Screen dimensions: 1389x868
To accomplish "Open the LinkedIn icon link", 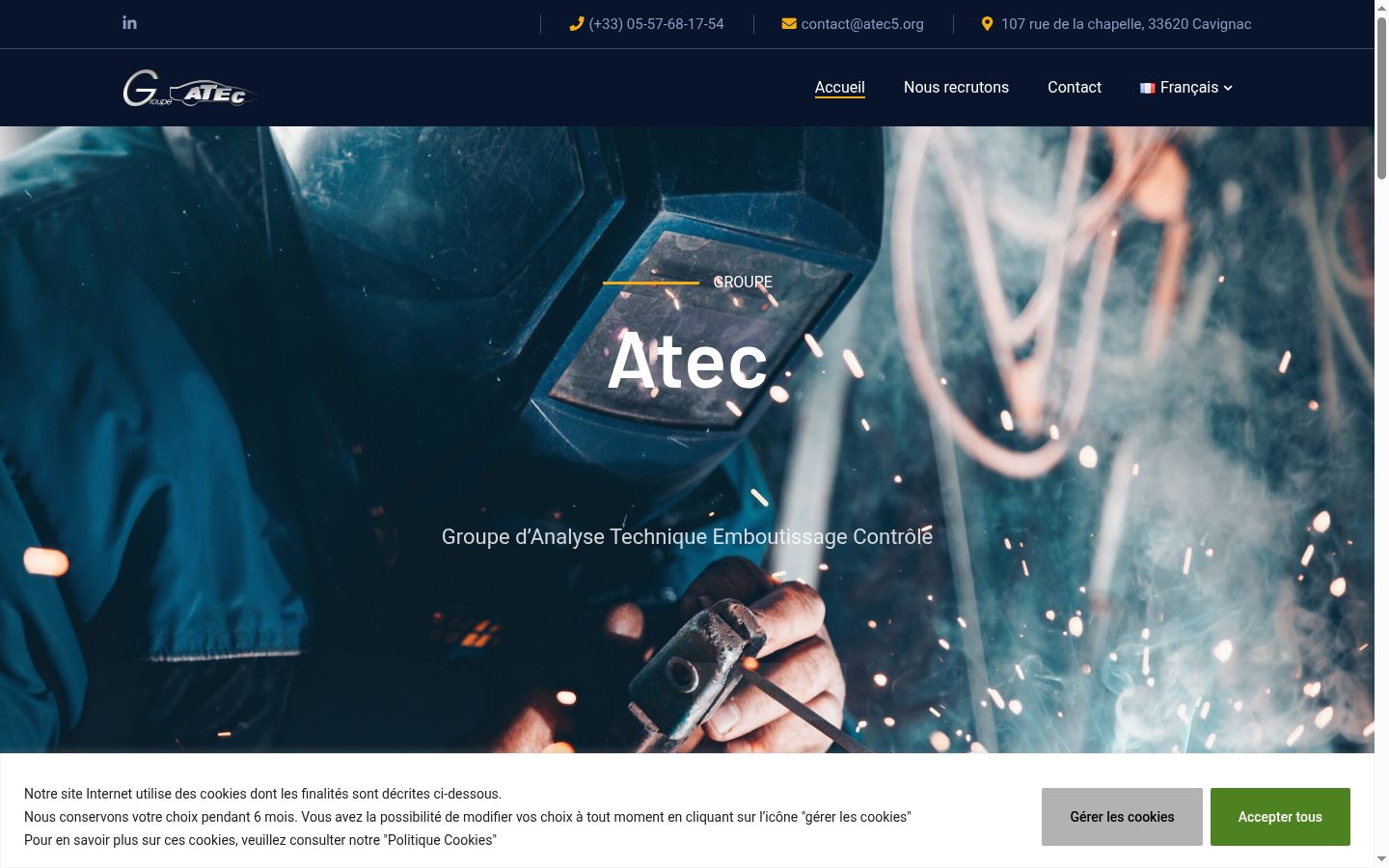I will pyautogui.click(x=129, y=22).
